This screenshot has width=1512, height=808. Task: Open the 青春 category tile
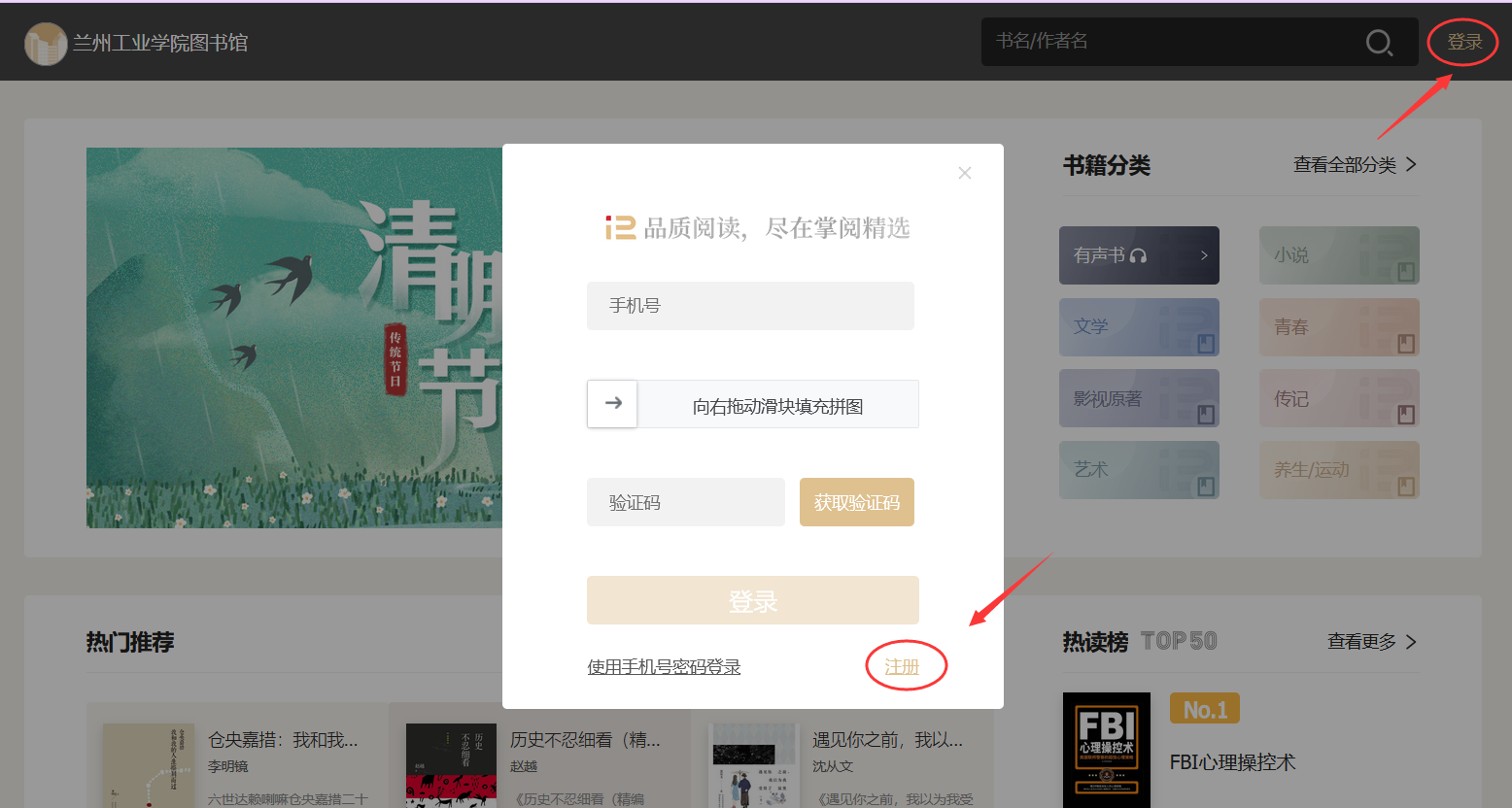tap(1338, 327)
